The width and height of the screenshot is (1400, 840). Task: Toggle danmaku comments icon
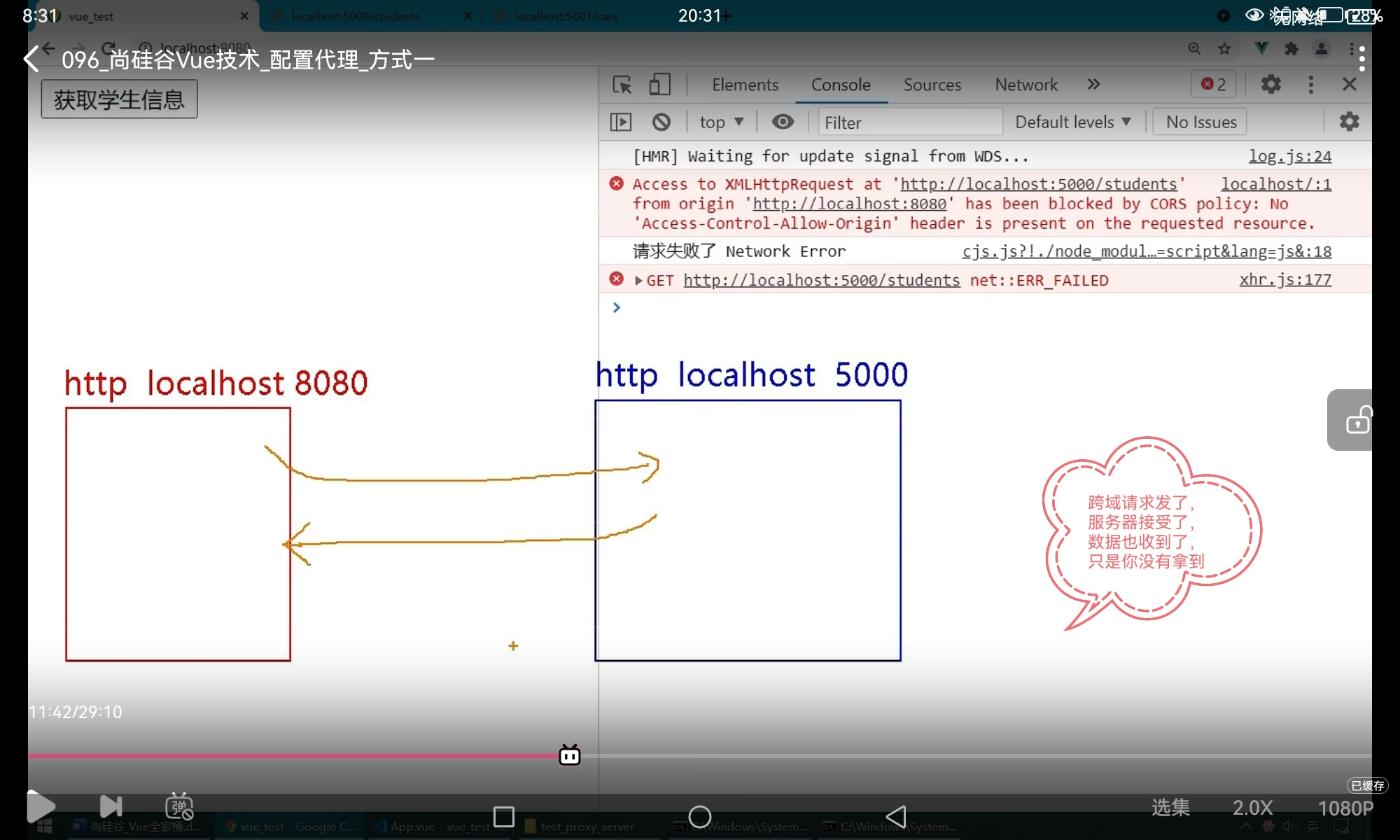[179, 806]
